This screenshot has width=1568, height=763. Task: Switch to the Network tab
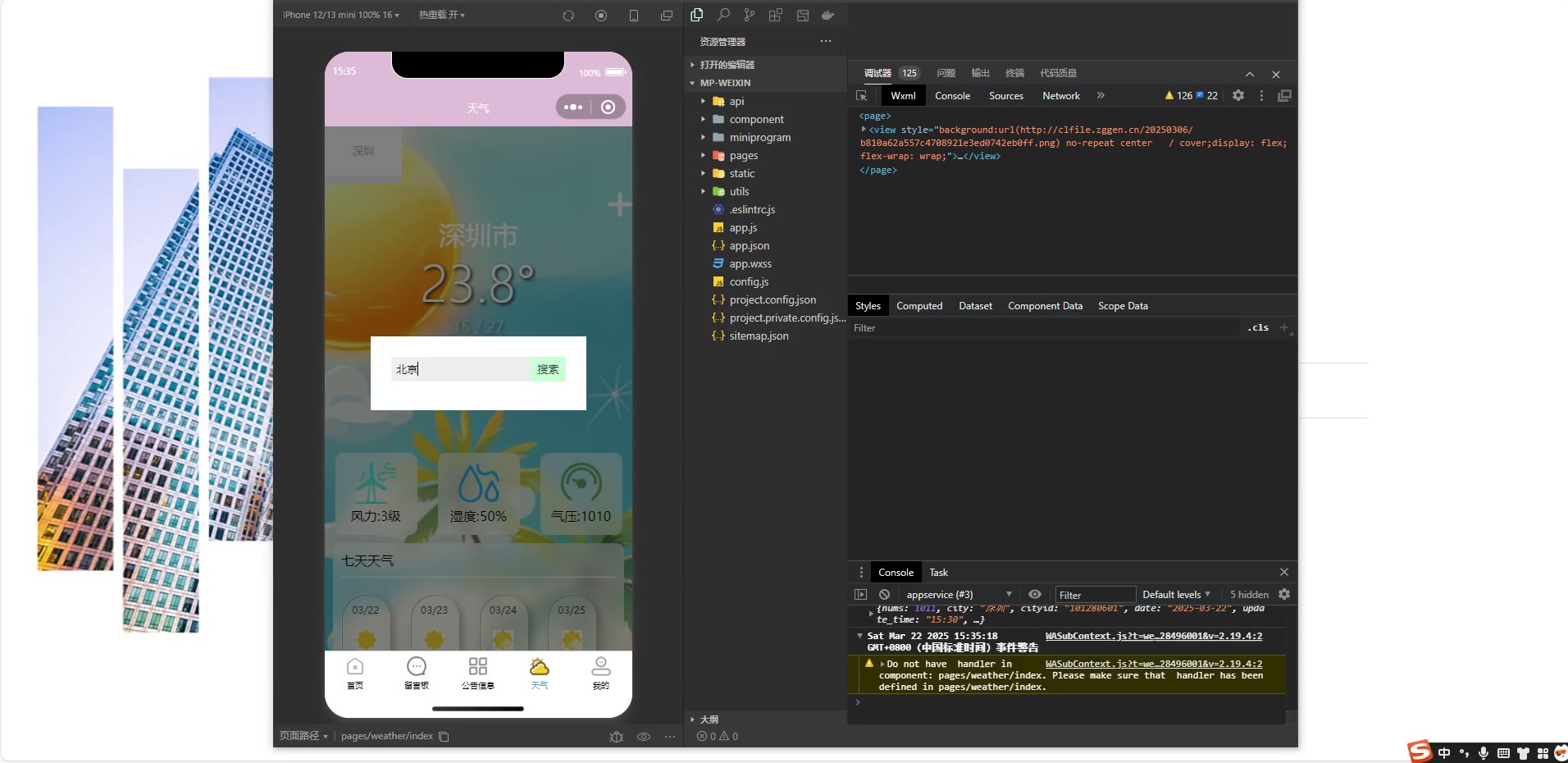coord(1060,96)
